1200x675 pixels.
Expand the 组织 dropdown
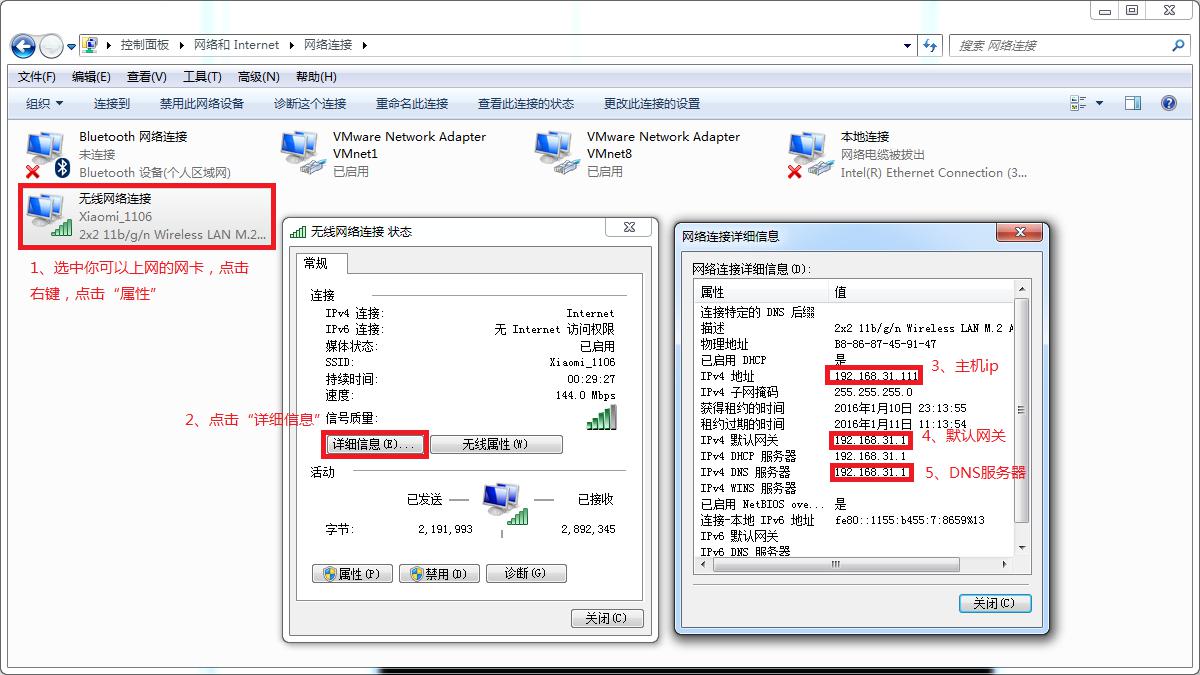coord(45,104)
